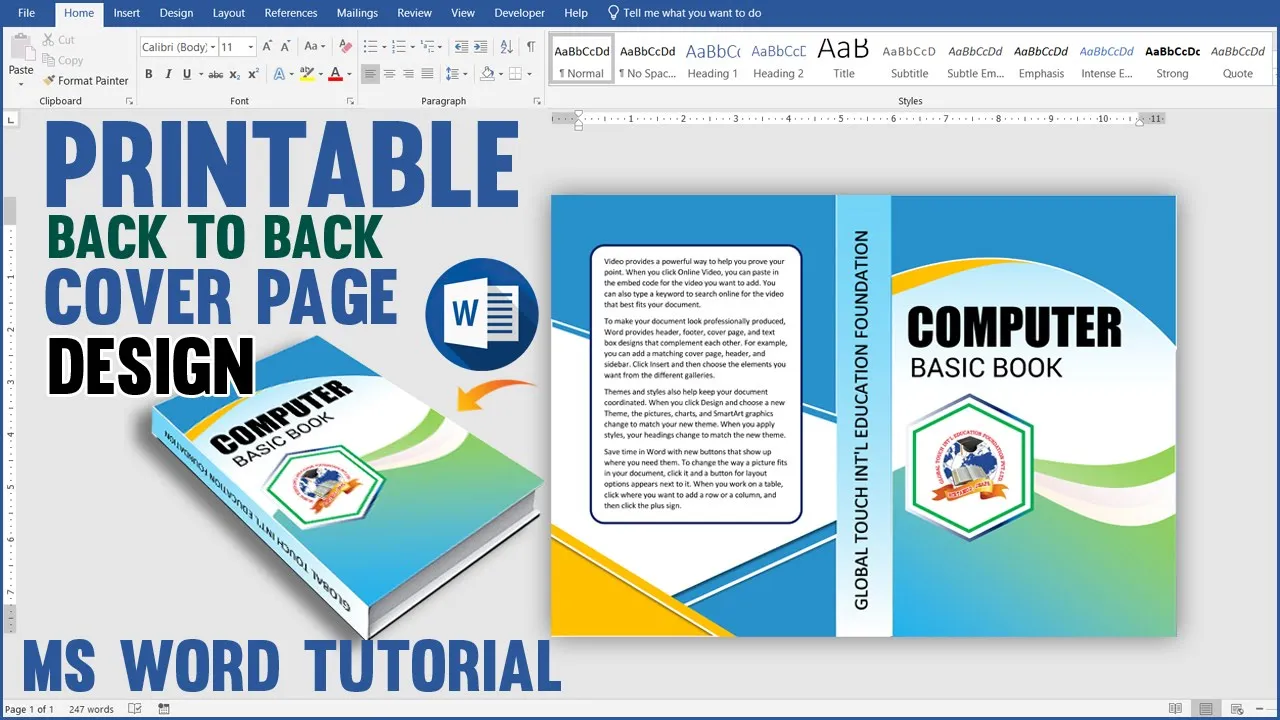Open Paragraph dialog launcher
The height and width of the screenshot is (720, 1280).
pyautogui.click(x=537, y=102)
